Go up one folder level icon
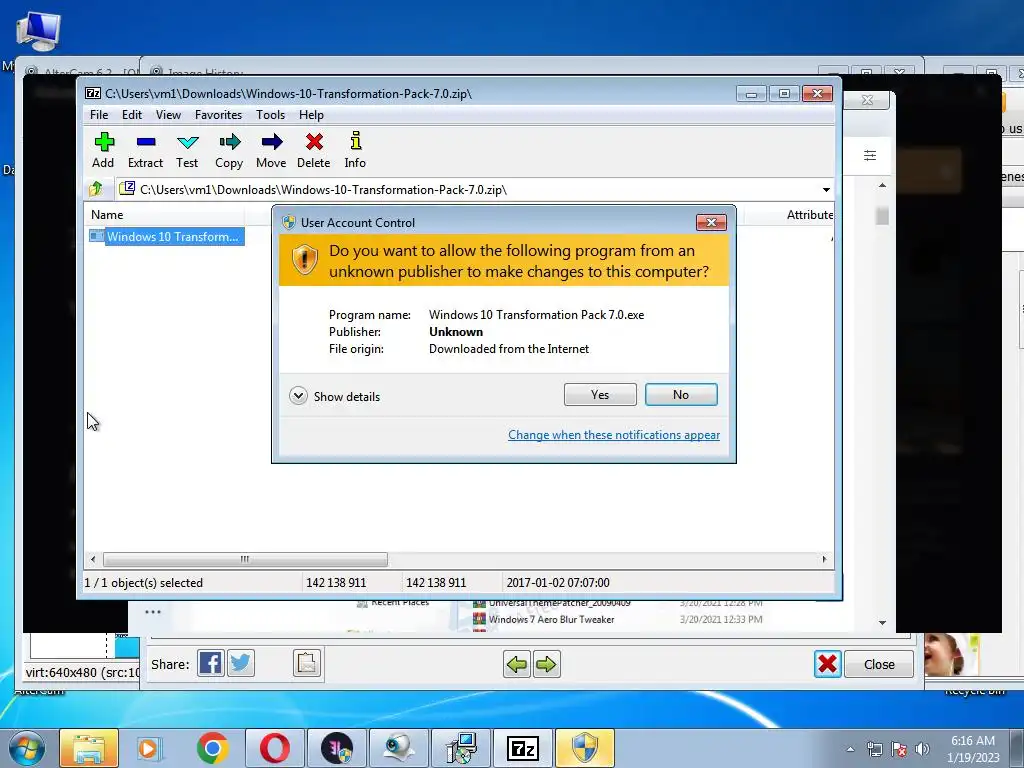This screenshot has width=1024, height=768. click(96, 189)
